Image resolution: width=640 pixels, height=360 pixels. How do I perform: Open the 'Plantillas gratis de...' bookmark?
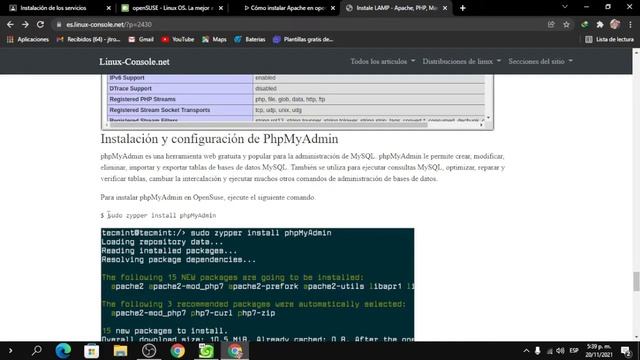(303, 39)
